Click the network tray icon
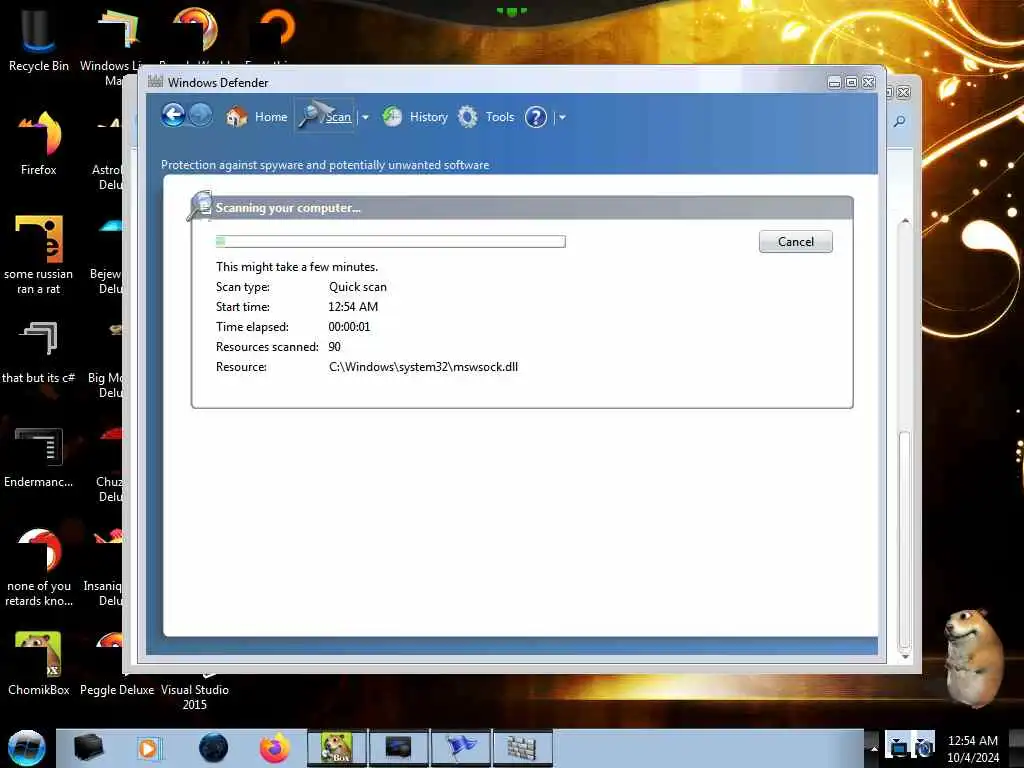 pos(898,746)
